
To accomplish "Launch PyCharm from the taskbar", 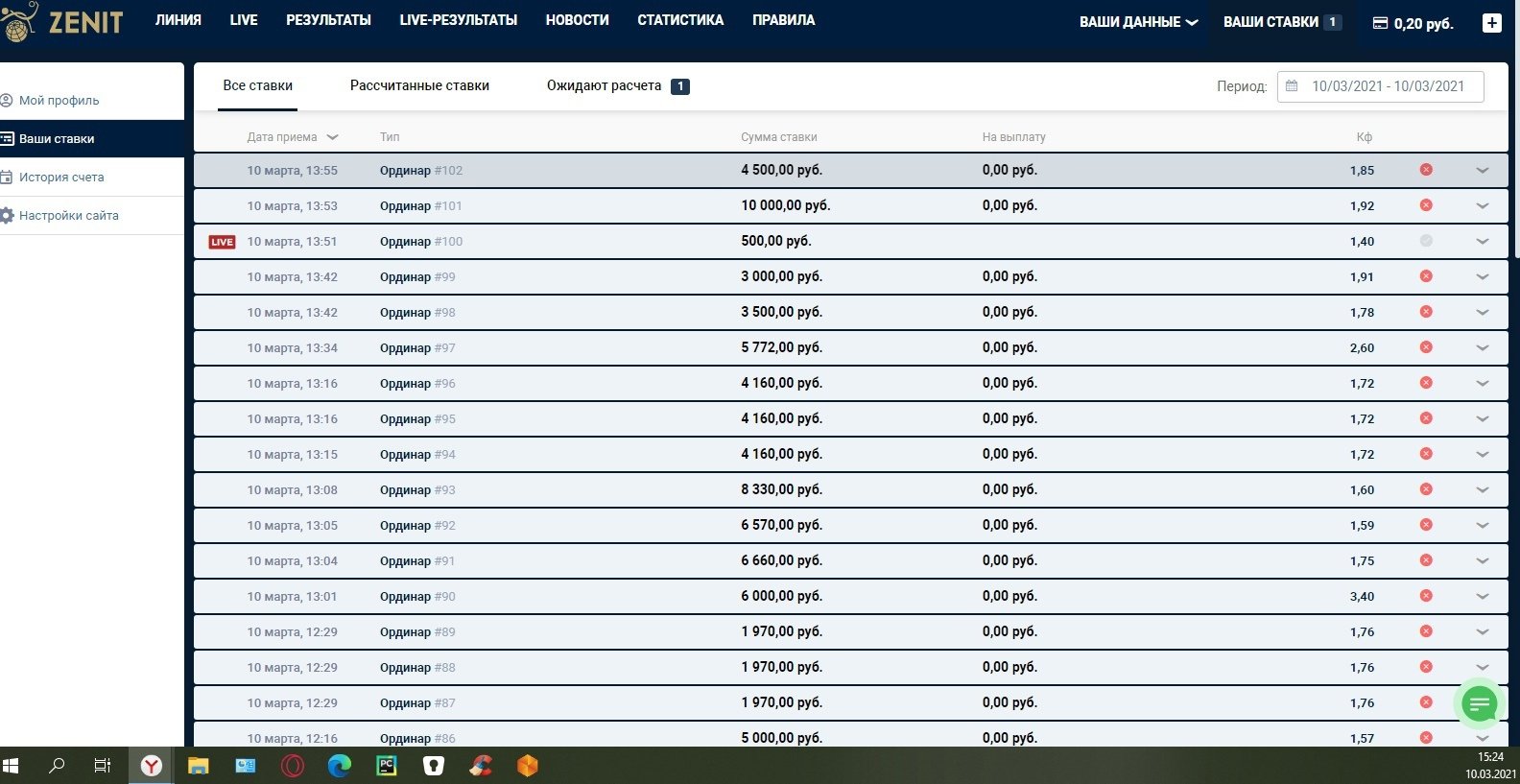I will pos(387,766).
